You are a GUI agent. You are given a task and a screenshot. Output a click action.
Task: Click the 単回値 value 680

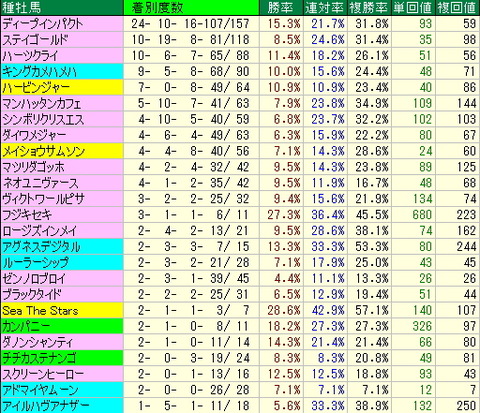422,215
